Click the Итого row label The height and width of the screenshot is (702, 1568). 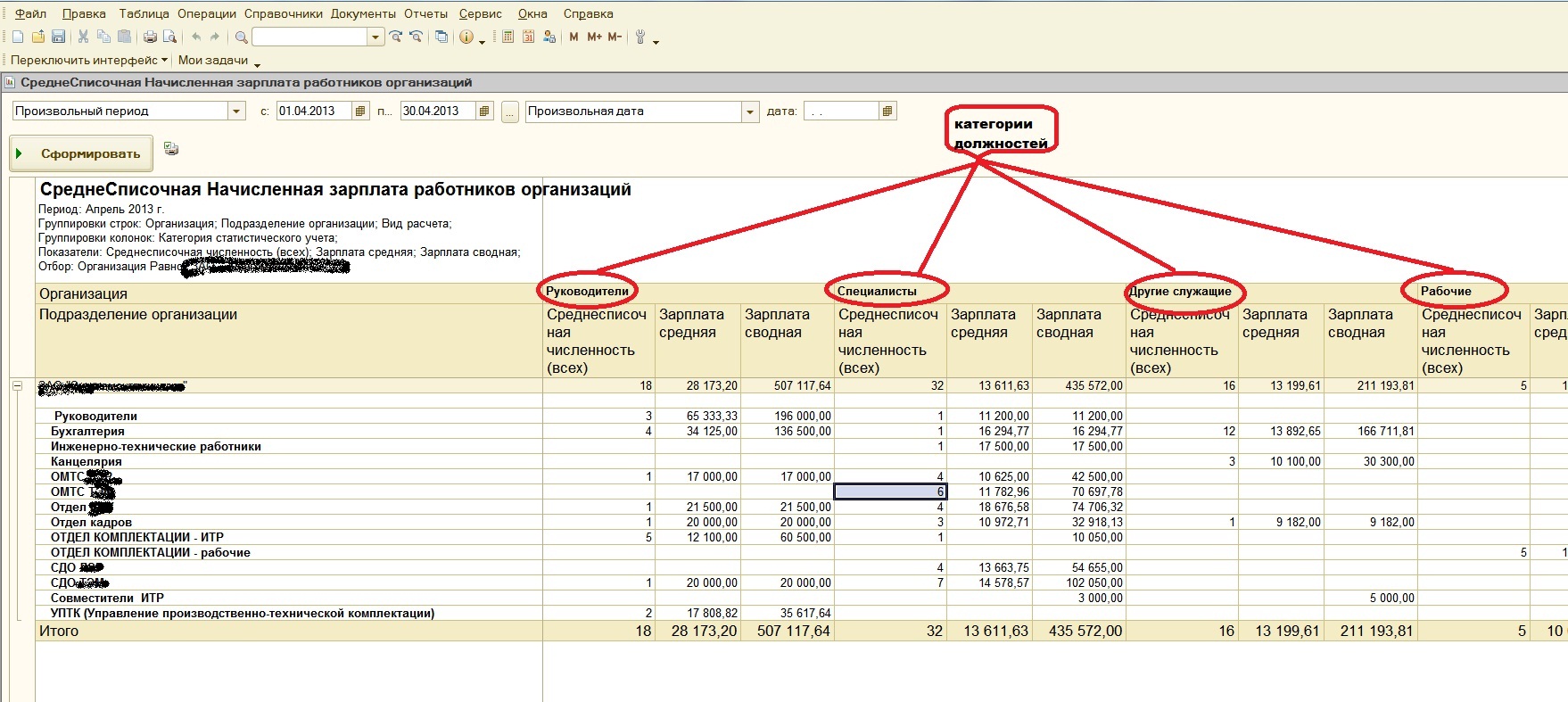59,631
